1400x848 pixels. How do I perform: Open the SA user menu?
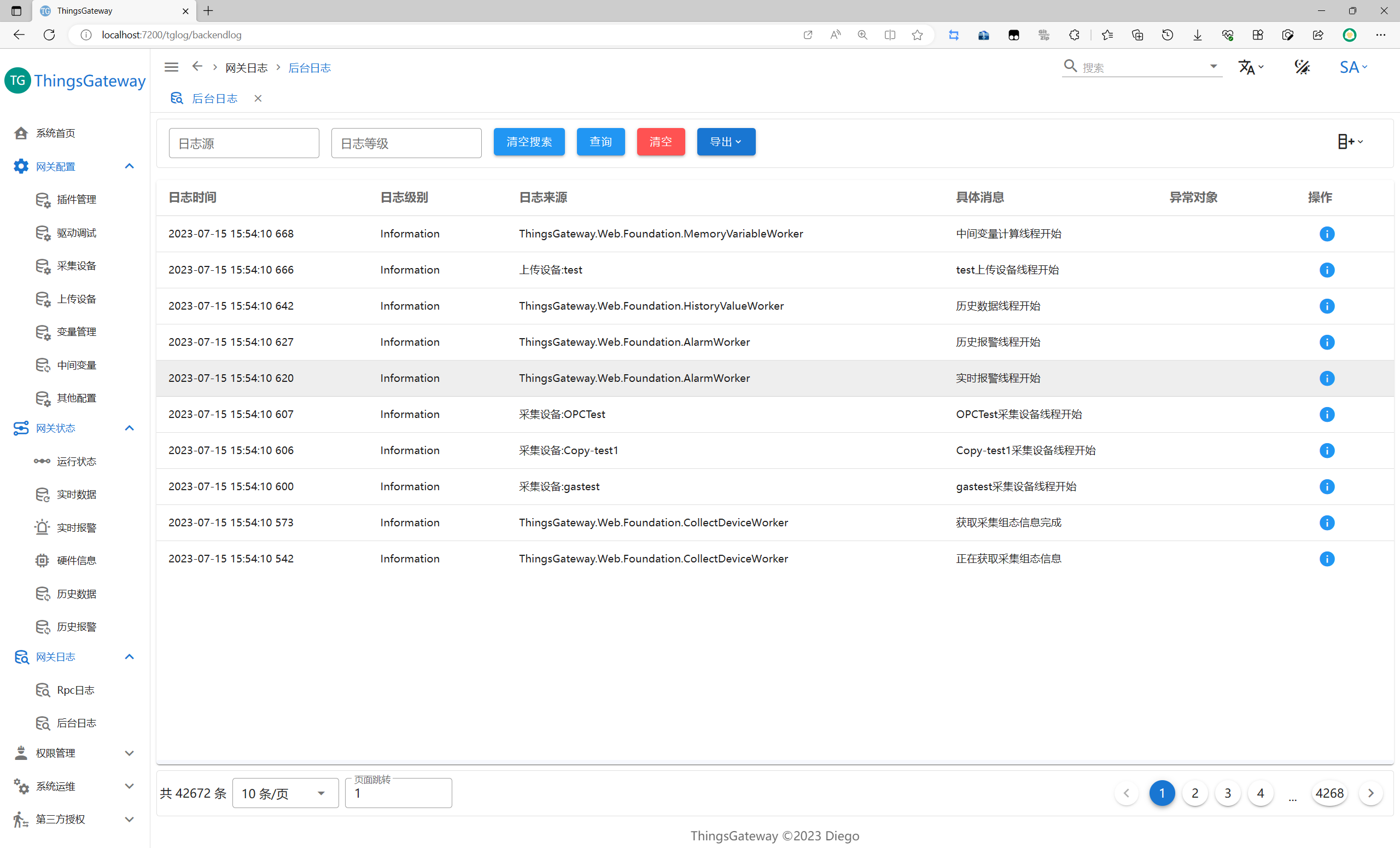[1352, 67]
